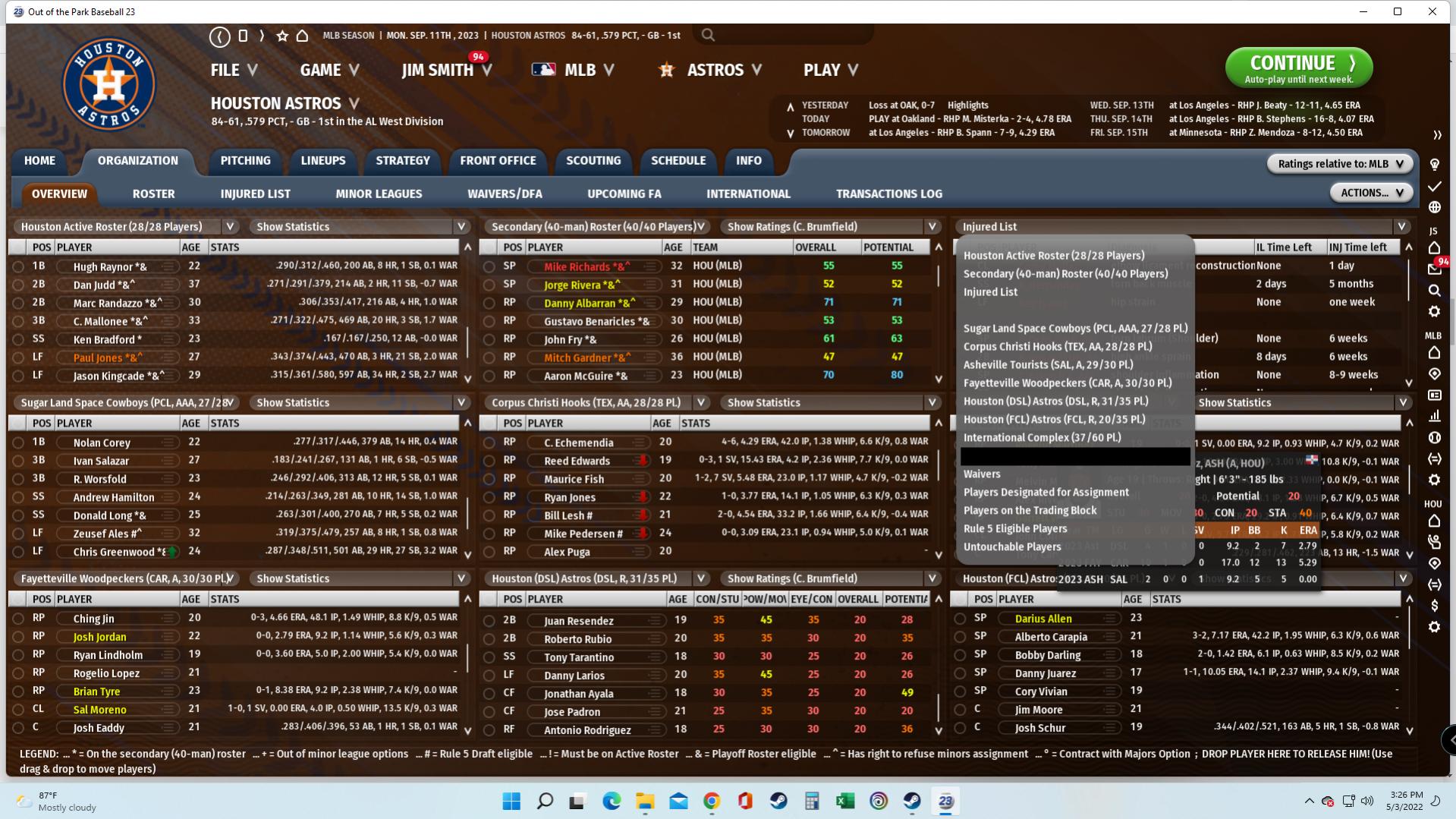Screen dimensions: 1456x819
Task: Open the globe icon in the sidebar
Action: click(1434, 207)
